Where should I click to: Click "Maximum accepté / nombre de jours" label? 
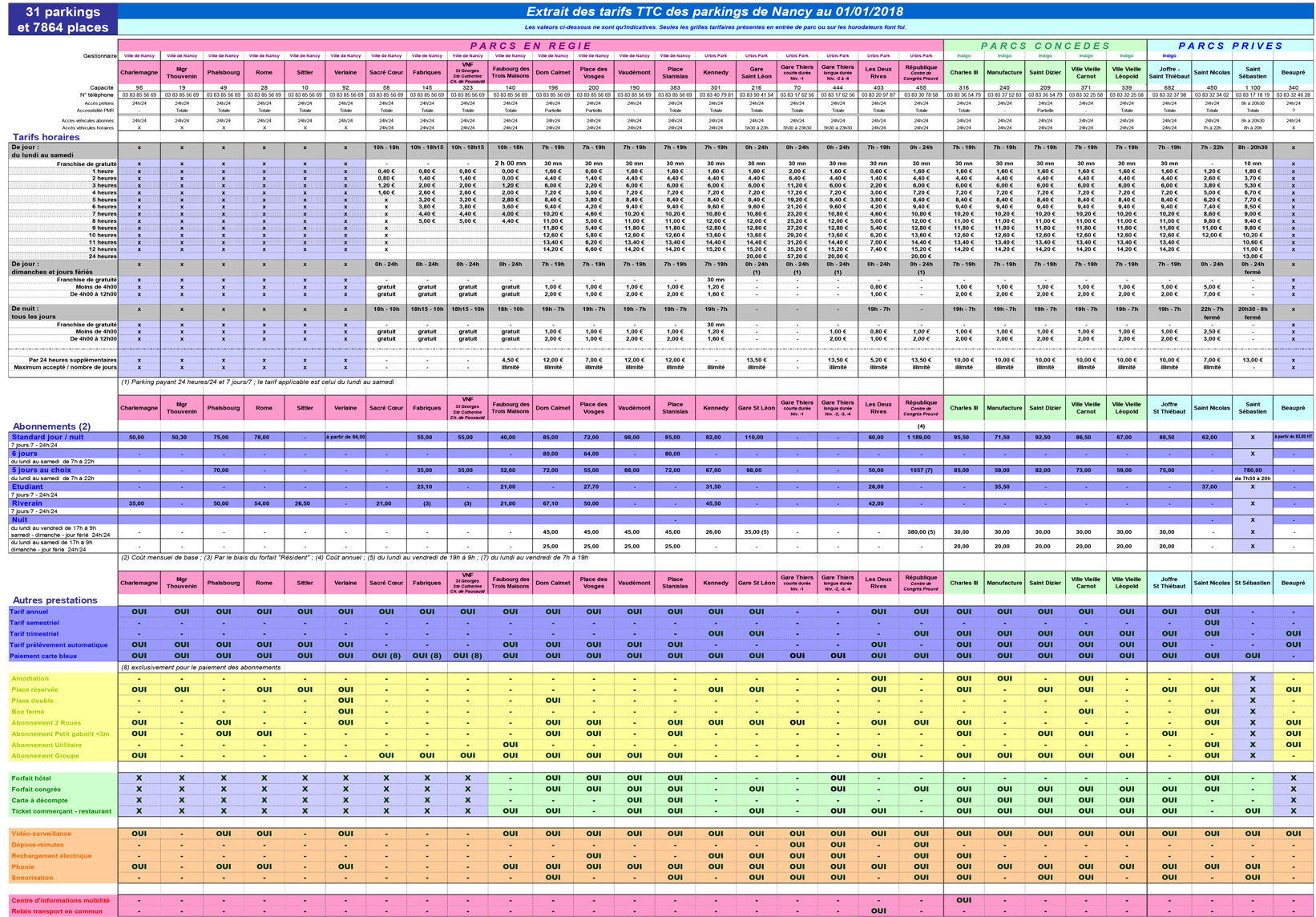pos(65,367)
